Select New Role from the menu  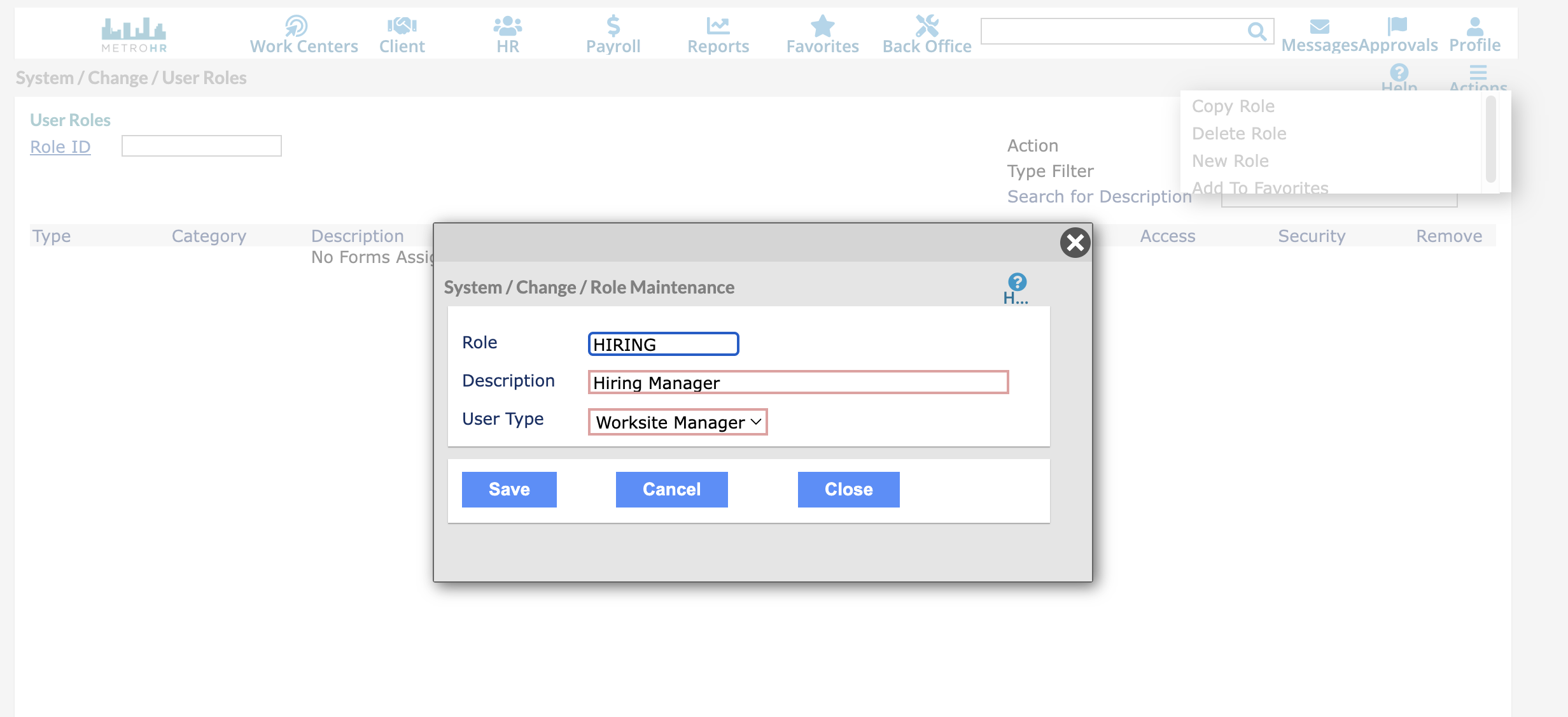1229,161
